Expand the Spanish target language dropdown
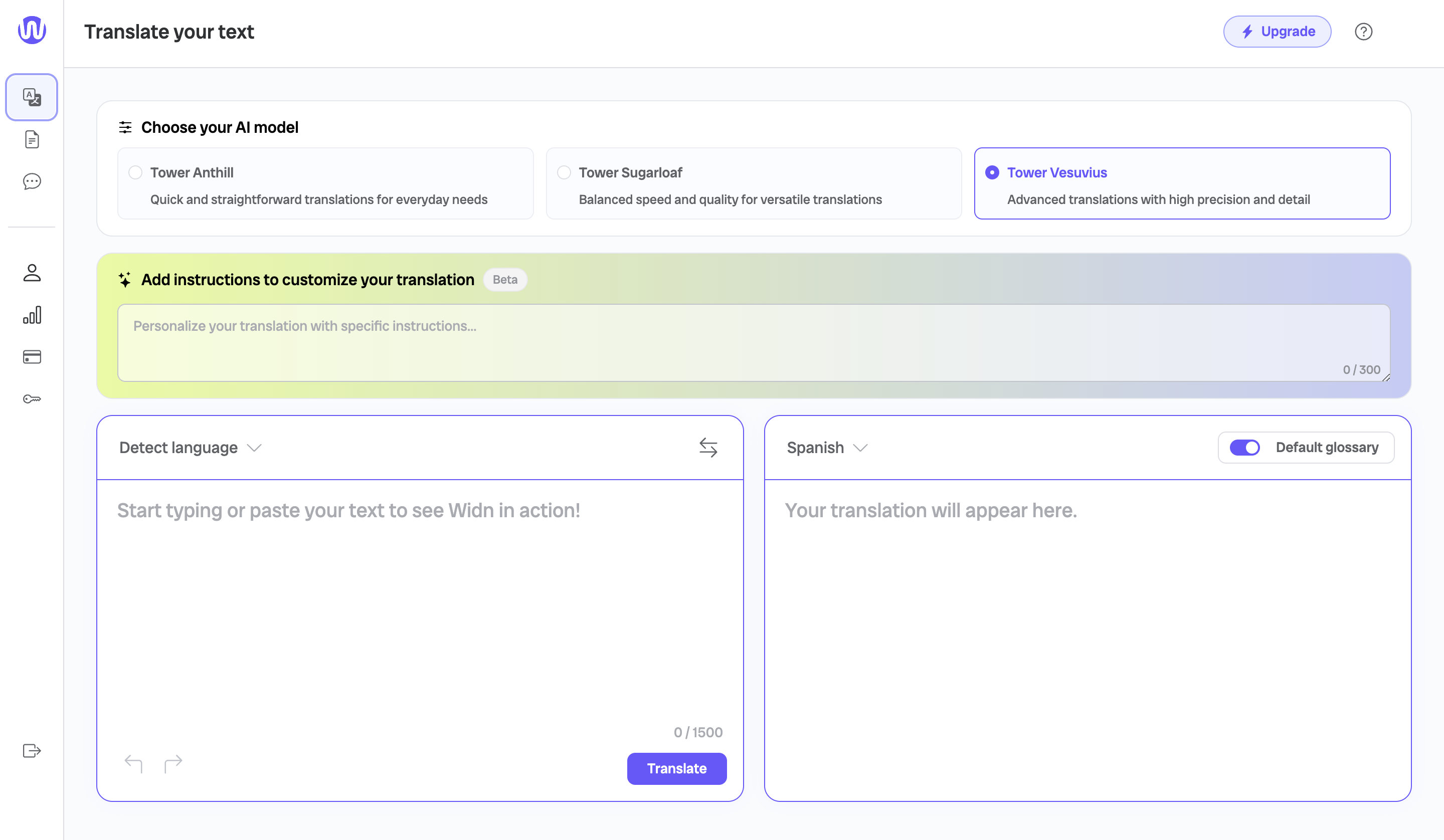Screen dimensions: 1444x840 [827, 448]
